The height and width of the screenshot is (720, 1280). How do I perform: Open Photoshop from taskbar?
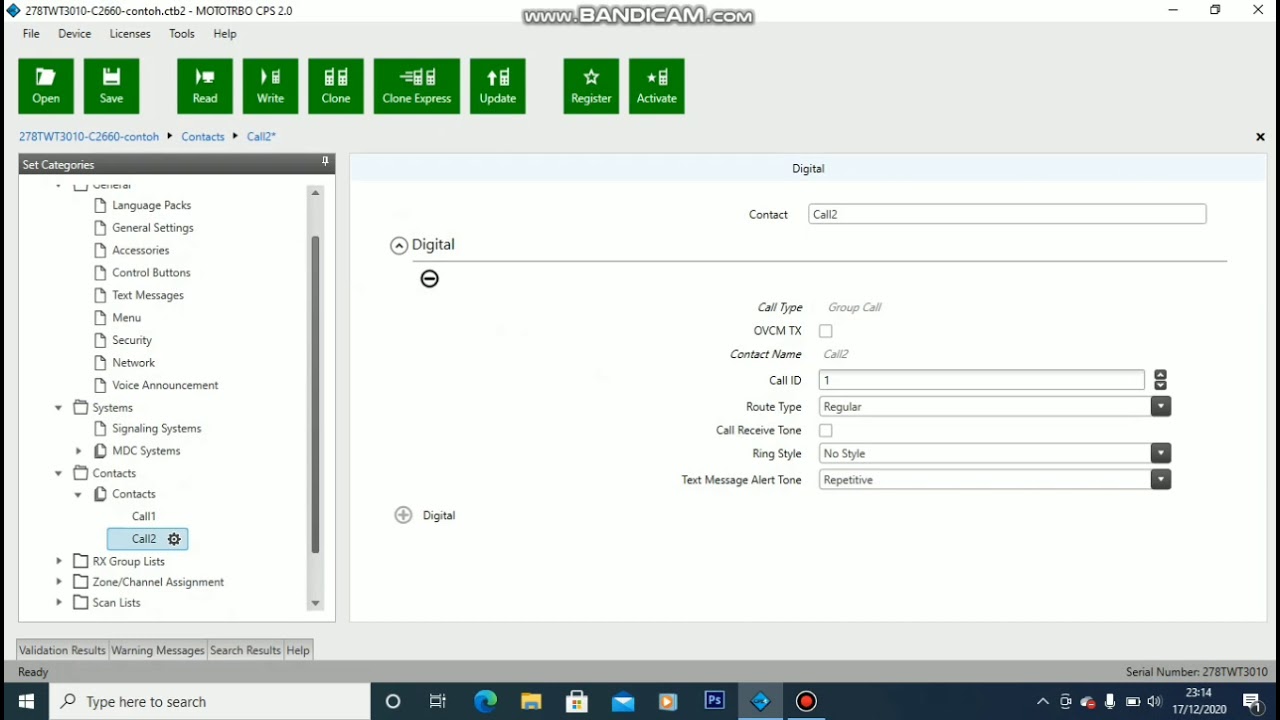pyautogui.click(x=715, y=701)
